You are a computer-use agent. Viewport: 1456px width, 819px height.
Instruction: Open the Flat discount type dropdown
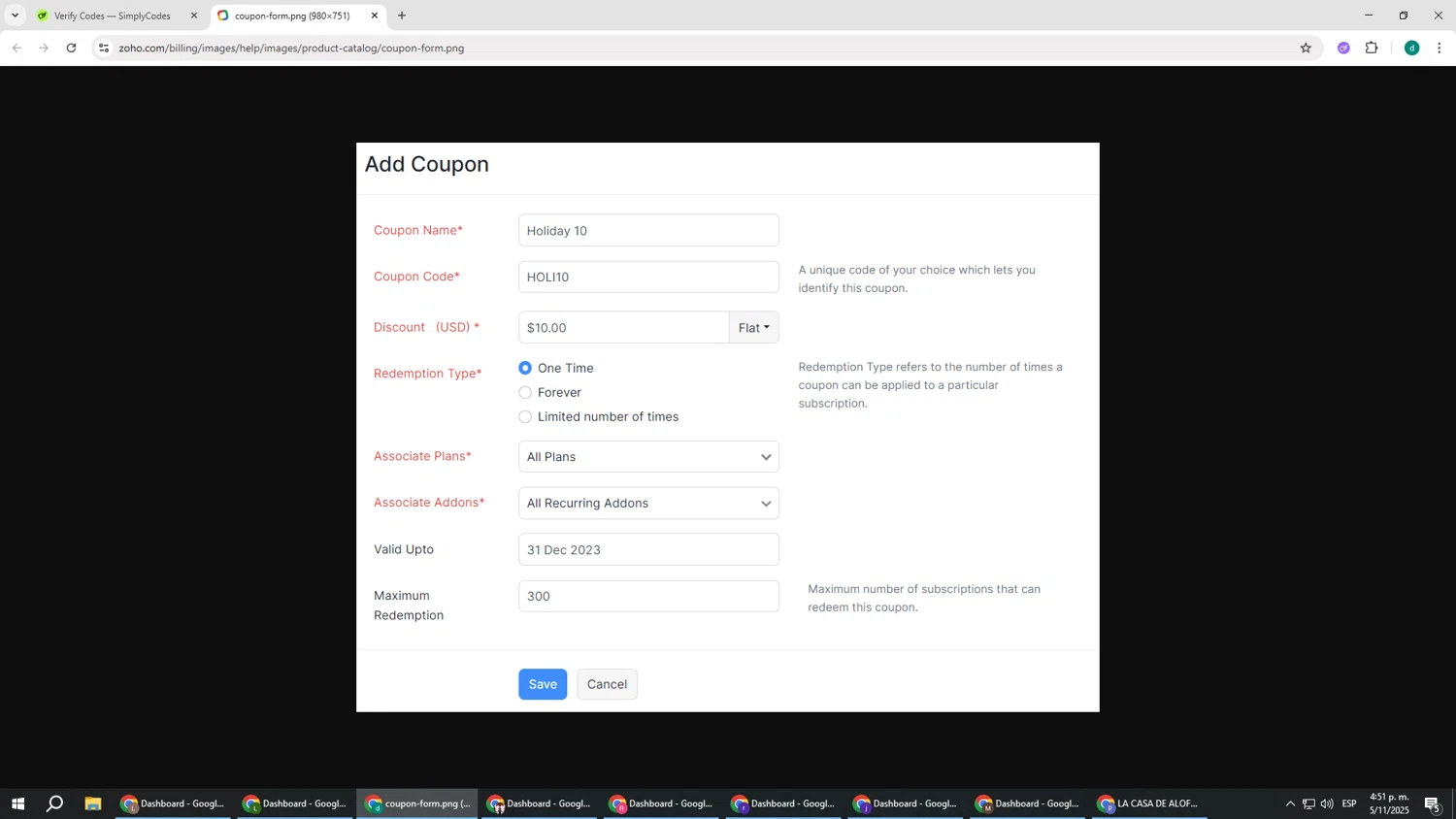pyautogui.click(x=754, y=327)
